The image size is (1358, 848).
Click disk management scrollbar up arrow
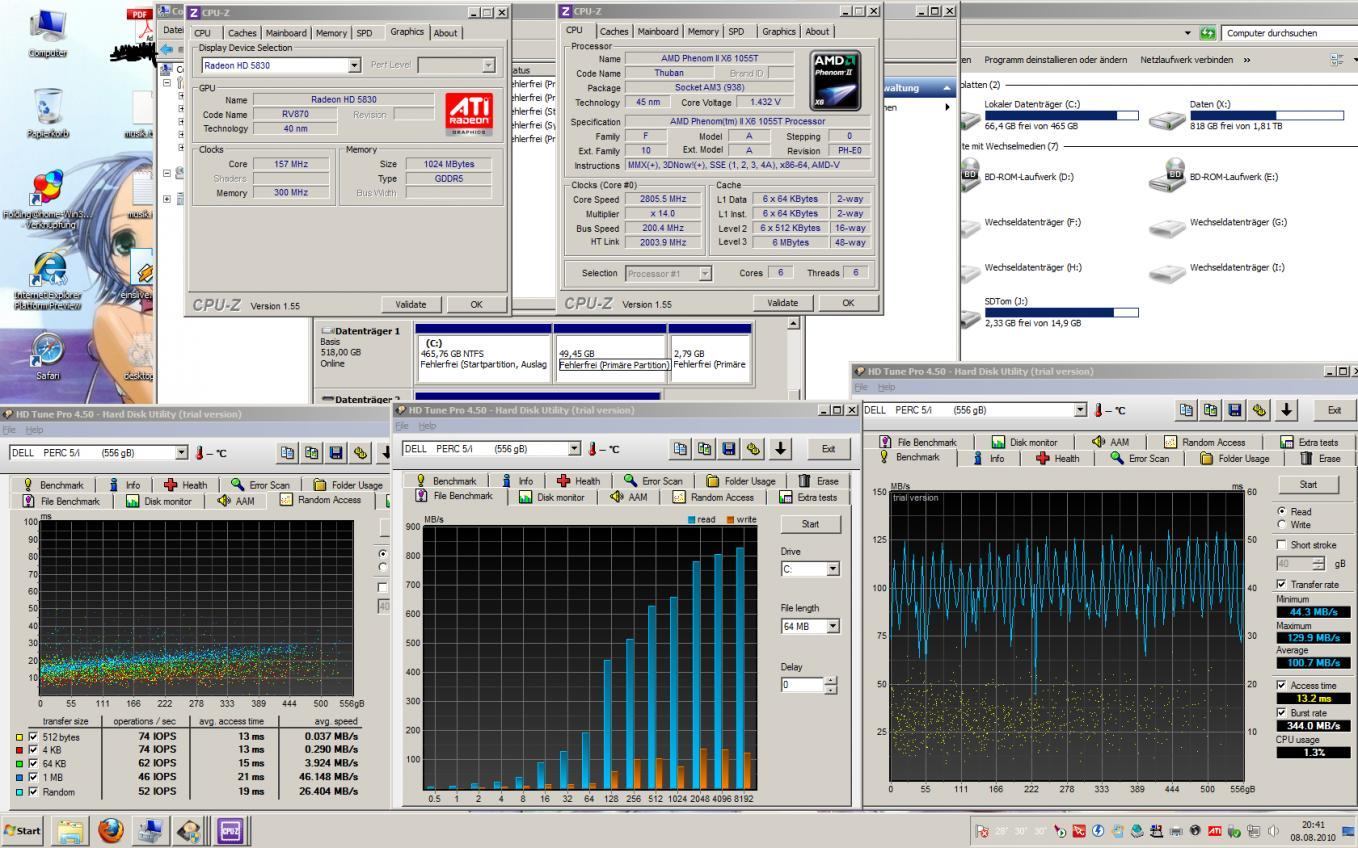click(x=793, y=323)
